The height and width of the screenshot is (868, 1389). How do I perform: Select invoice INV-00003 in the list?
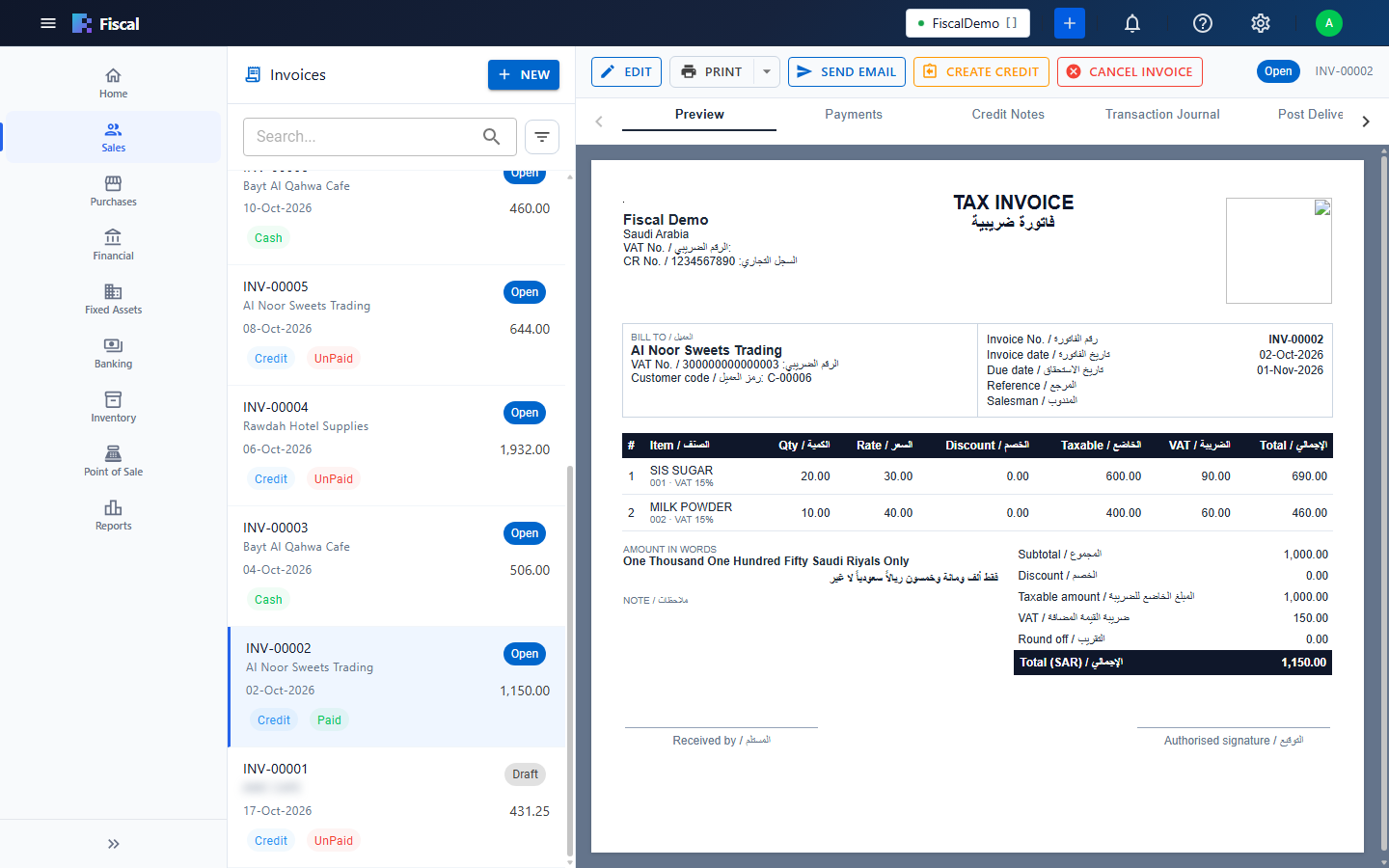click(x=396, y=566)
